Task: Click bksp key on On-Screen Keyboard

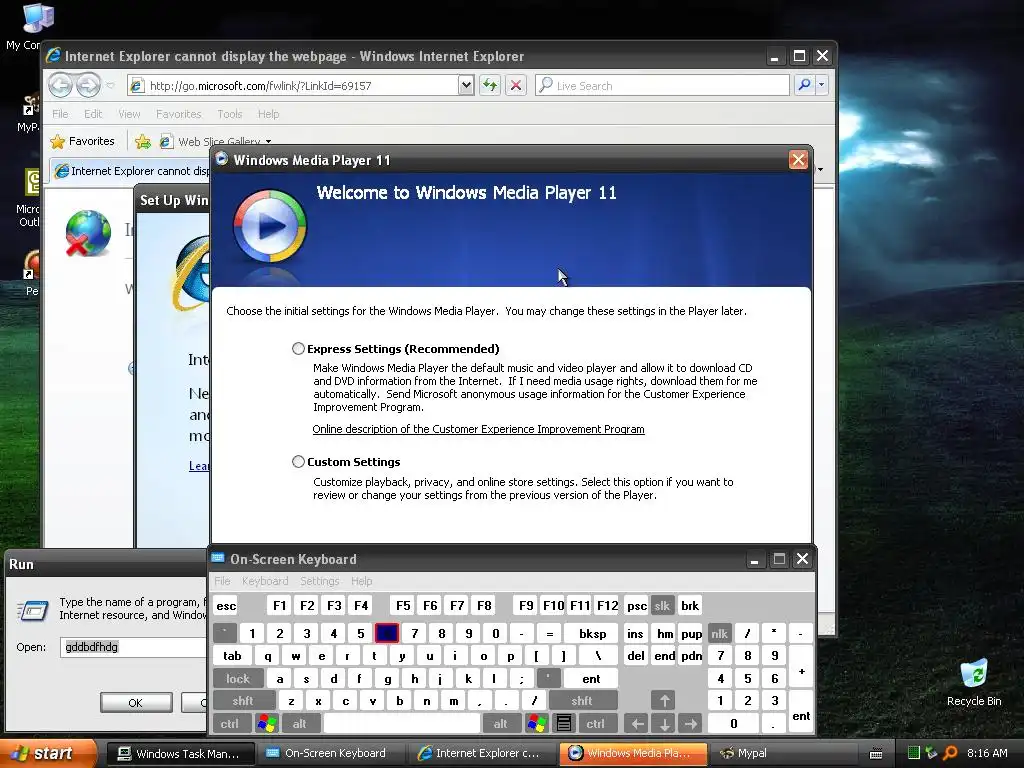Action: (x=592, y=633)
